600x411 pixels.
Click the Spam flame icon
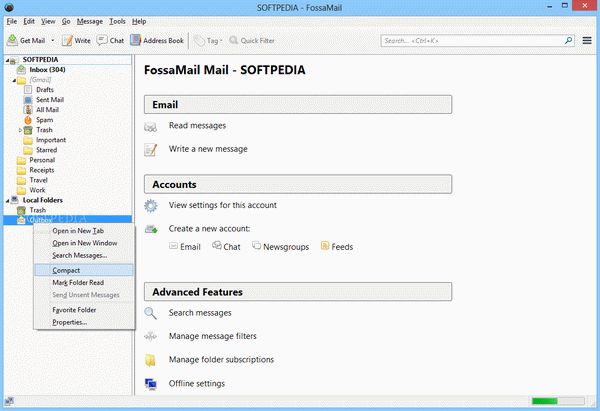click(x=28, y=120)
